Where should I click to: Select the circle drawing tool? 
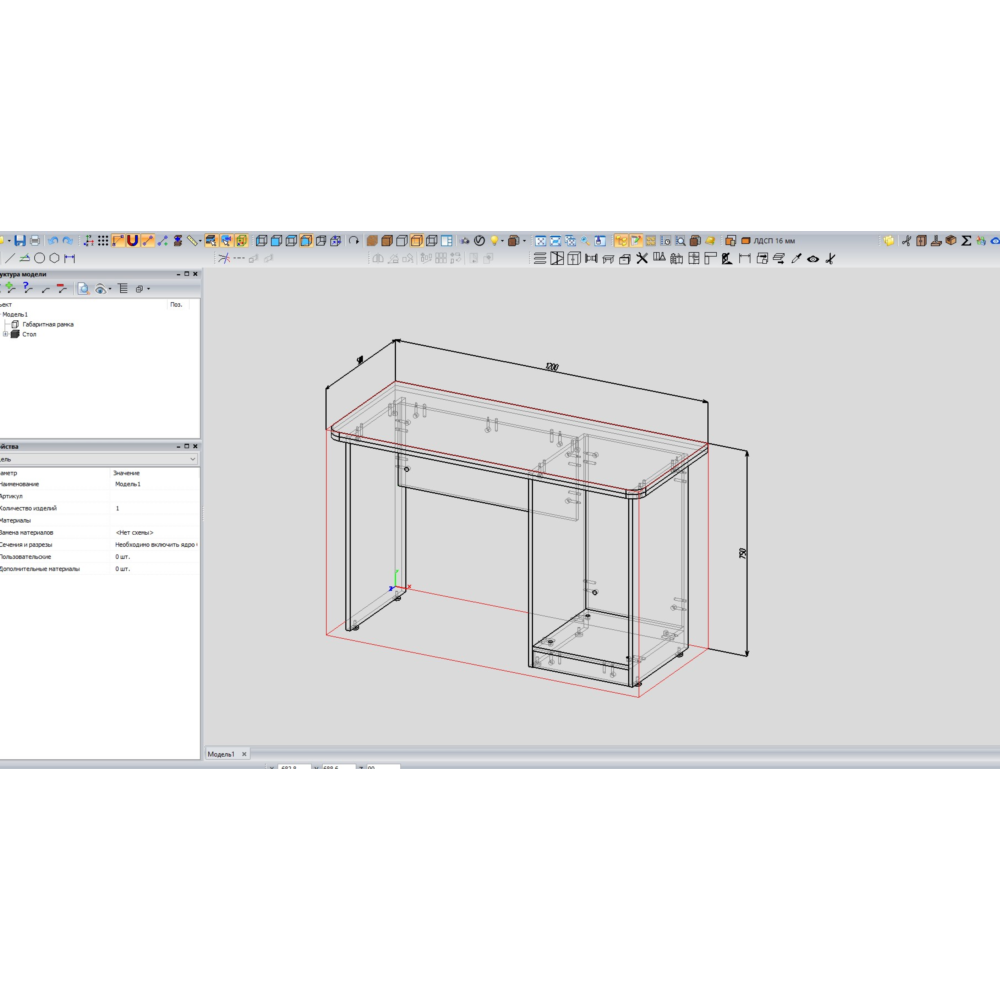(x=40, y=258)
